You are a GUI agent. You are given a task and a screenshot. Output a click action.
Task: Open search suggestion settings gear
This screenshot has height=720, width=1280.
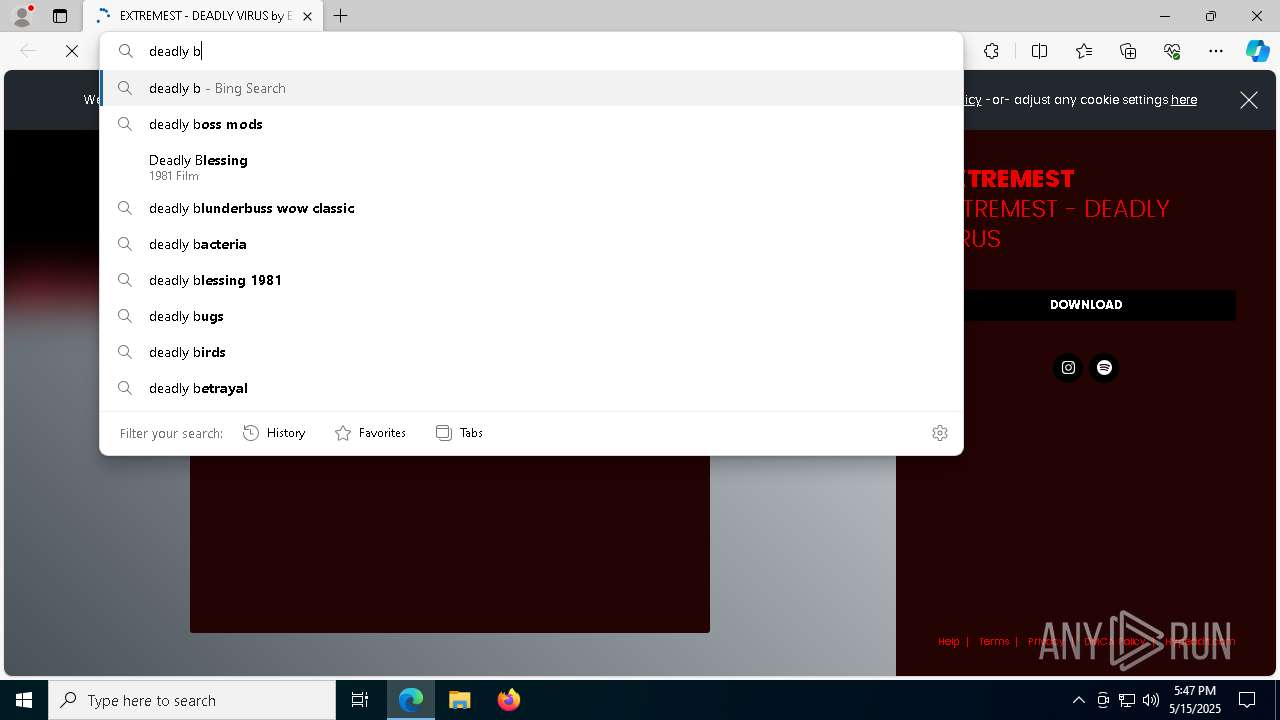point(939,433)
